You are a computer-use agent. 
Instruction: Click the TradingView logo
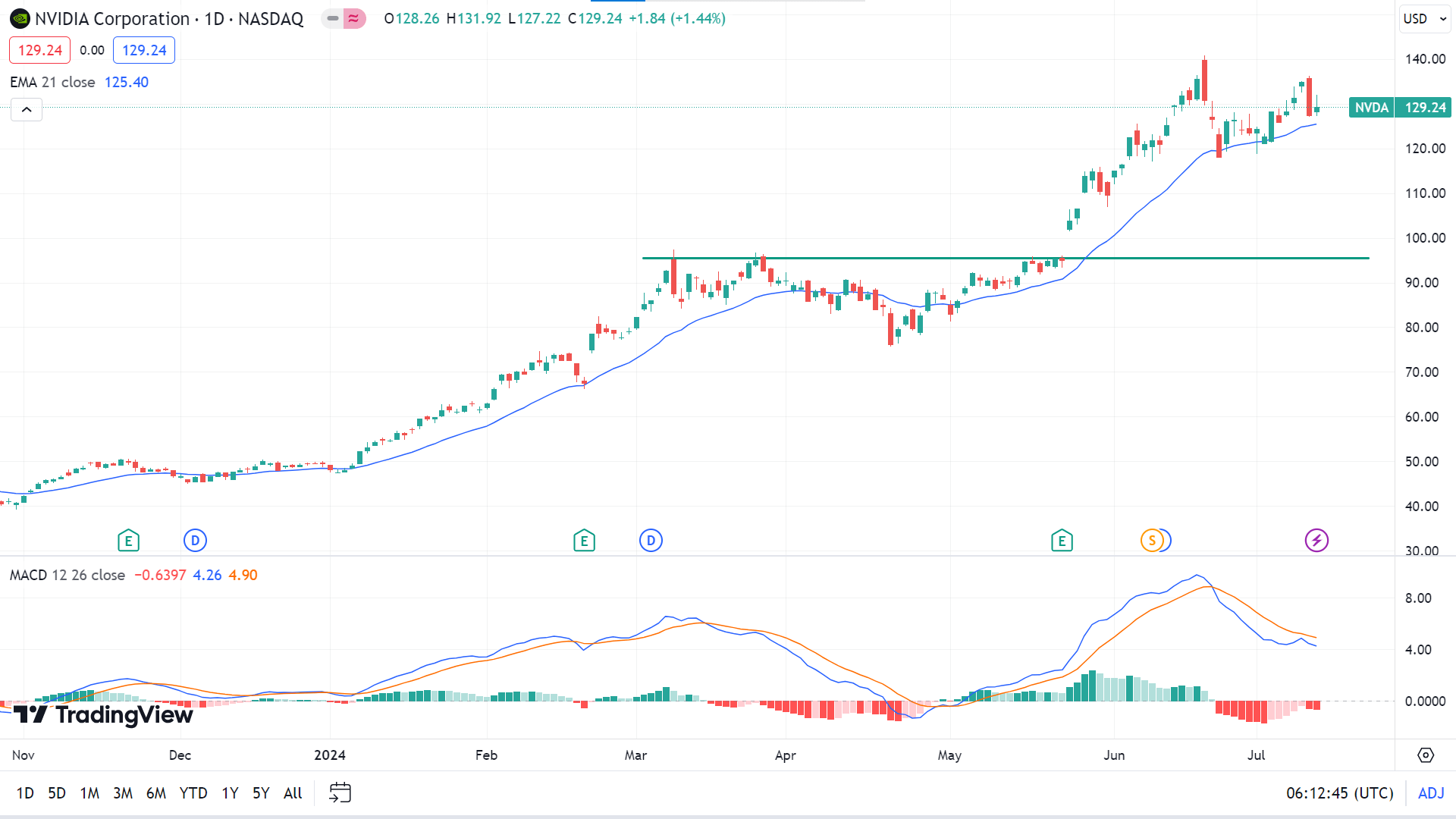(103, 714)
